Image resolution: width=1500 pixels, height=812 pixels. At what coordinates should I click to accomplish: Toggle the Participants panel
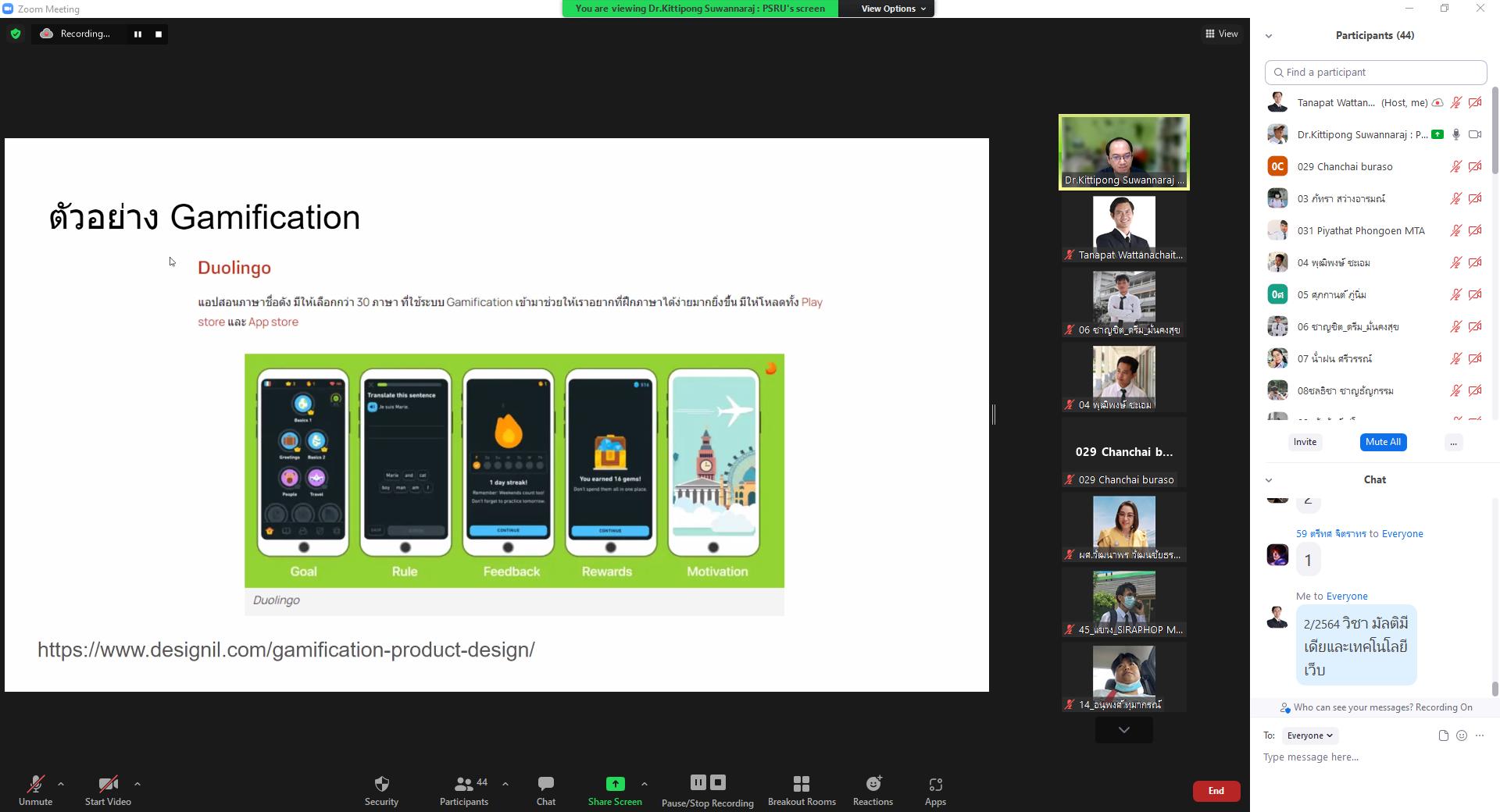(x=464, y=790)
